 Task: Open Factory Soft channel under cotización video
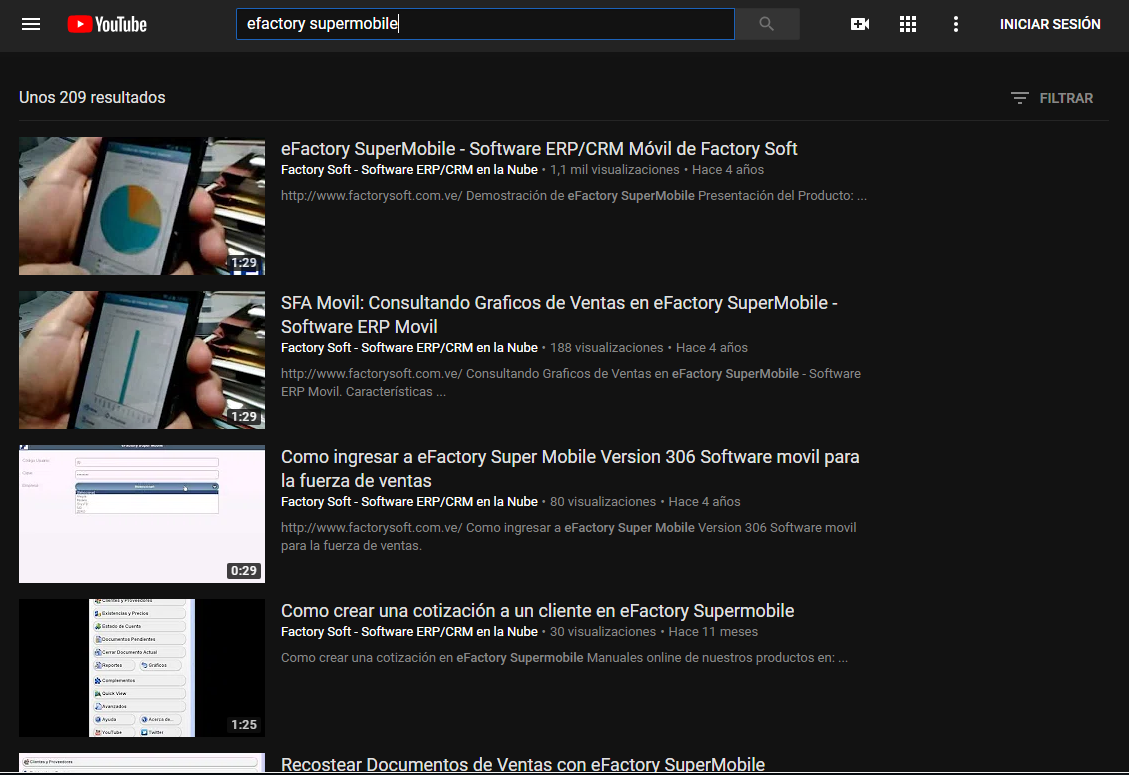pyautogui.click(x=409, y=632)
